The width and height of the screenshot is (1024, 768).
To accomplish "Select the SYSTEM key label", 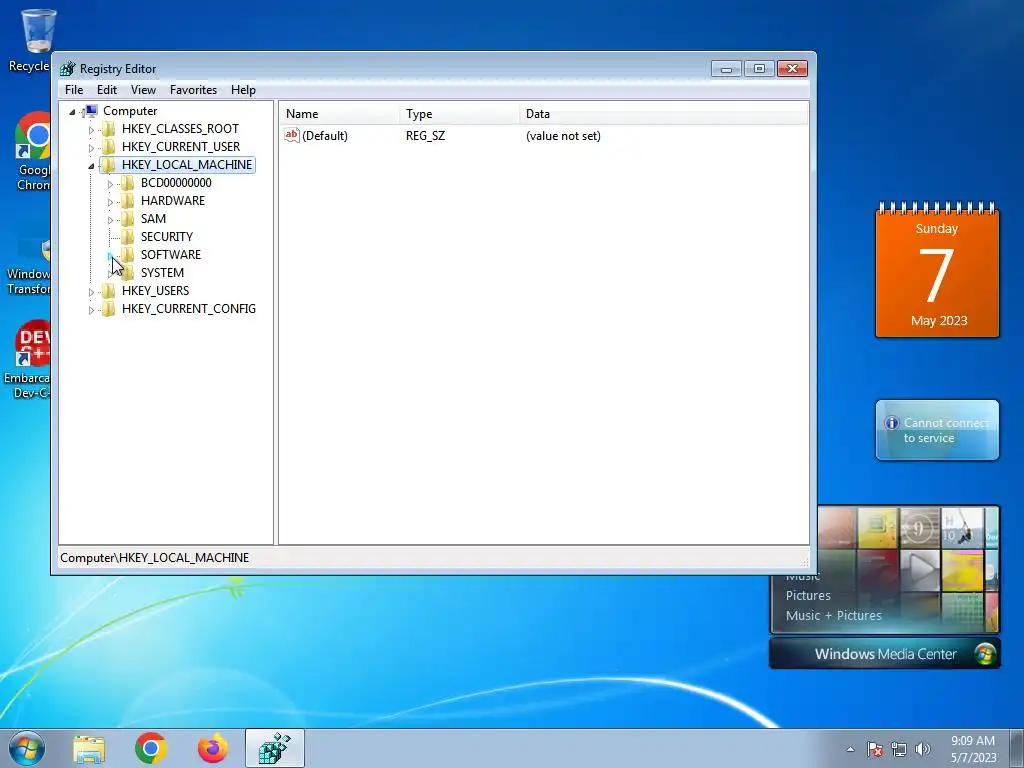I will point(162,272).
